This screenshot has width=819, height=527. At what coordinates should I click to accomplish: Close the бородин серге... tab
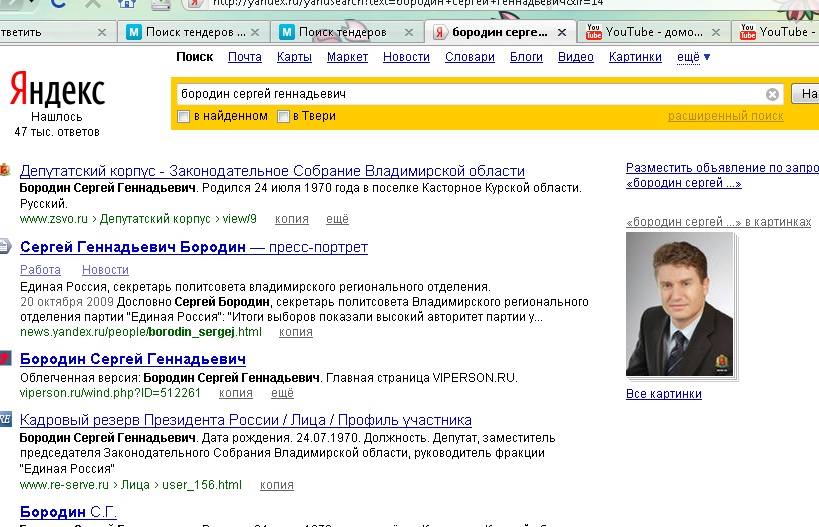tap(562, 32)
